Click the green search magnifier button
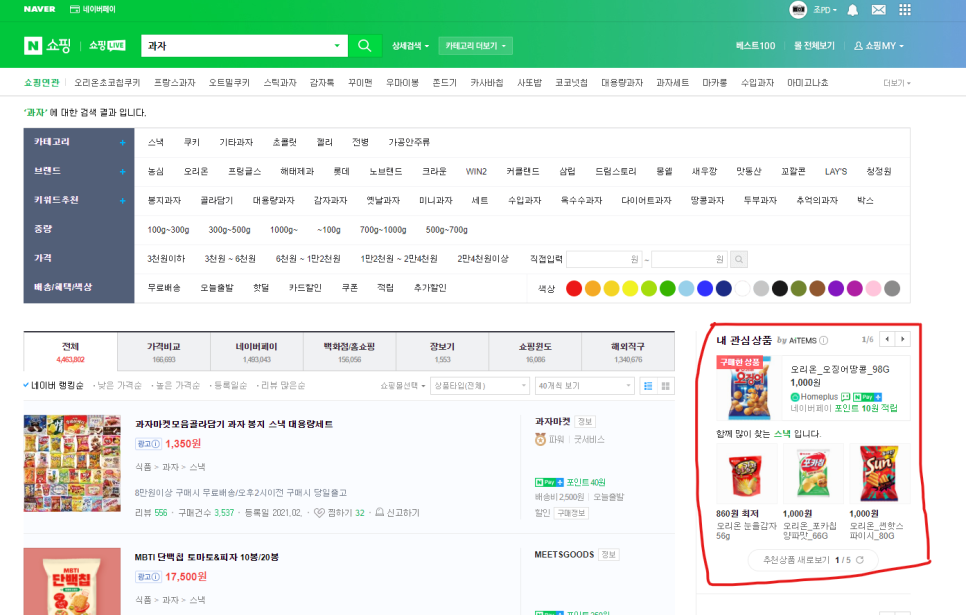The width and height of the screenshot is (966, 615). 365,46
